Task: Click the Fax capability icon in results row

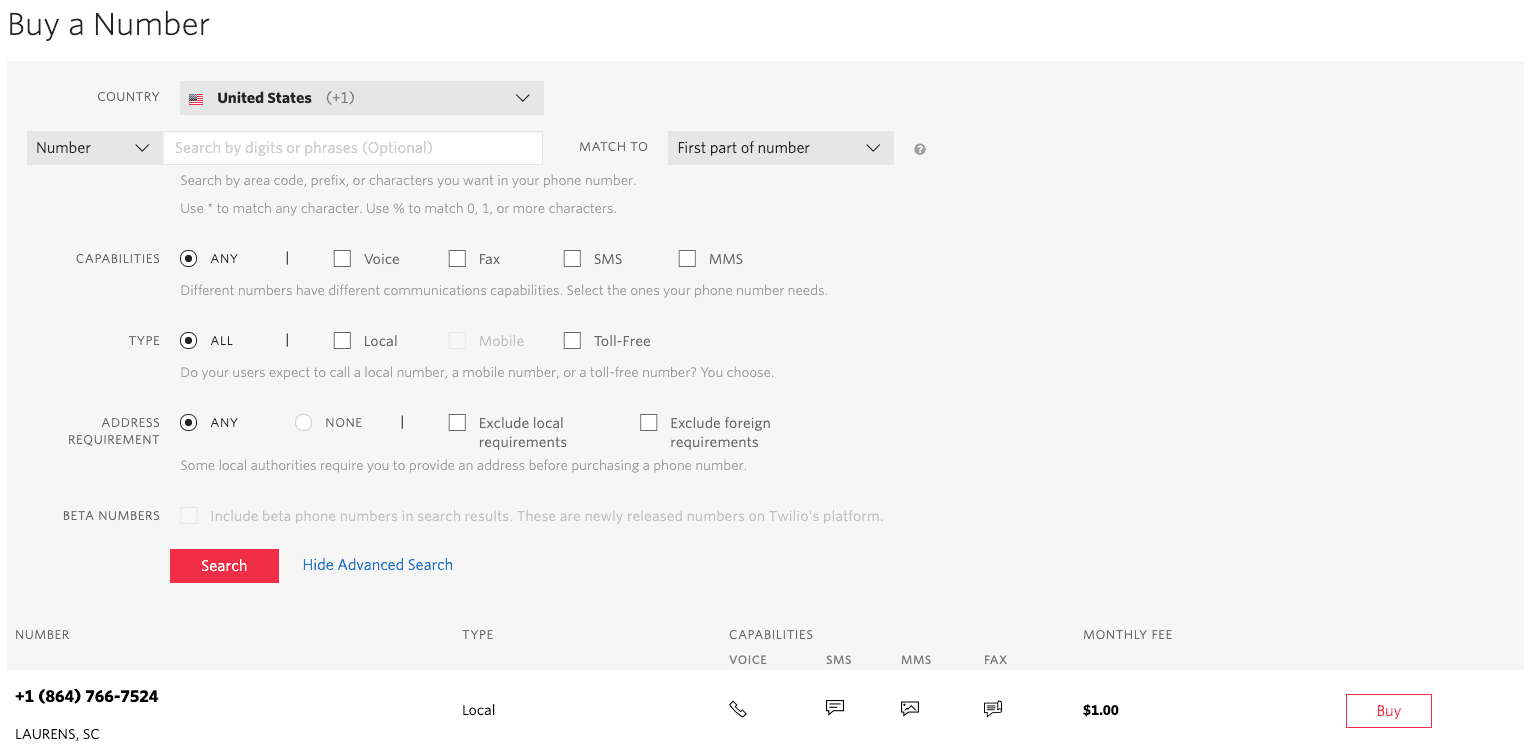Action: (x=992, y=708)
